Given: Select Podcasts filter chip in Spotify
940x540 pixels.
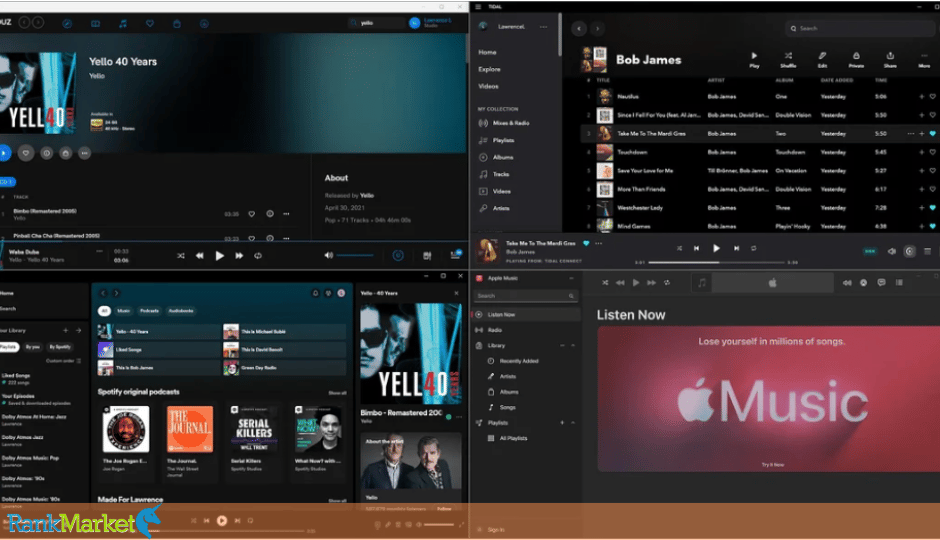Looking at the screenshot, I should (149, 310).
